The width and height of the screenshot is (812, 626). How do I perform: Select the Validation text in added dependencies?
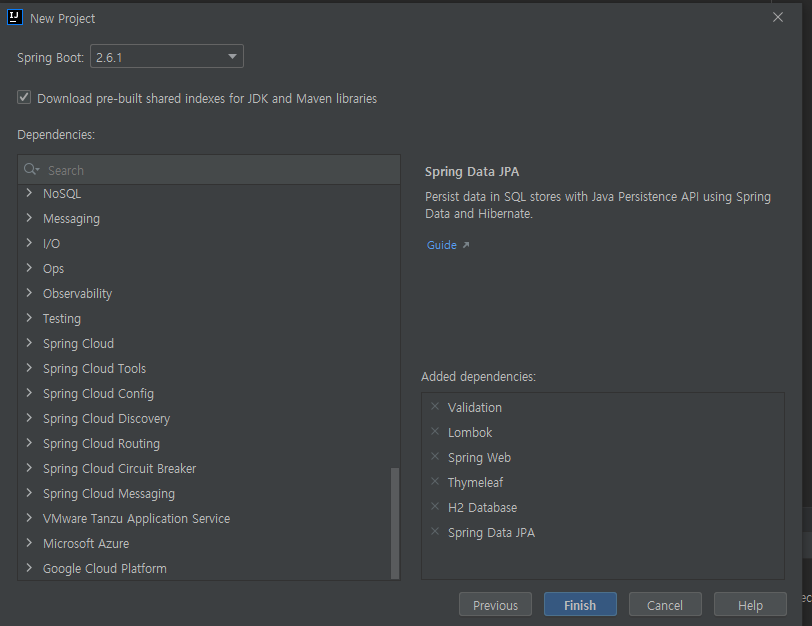click(x=475, y=407)
